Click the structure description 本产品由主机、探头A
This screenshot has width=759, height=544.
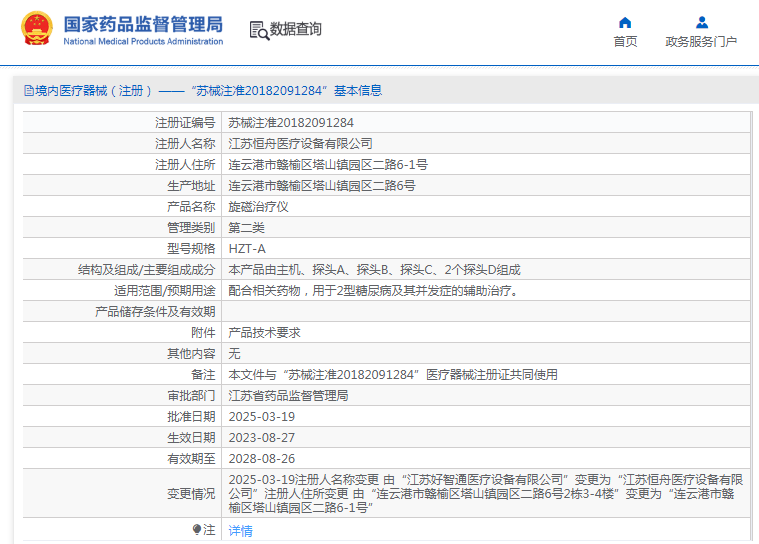point(374,270)
